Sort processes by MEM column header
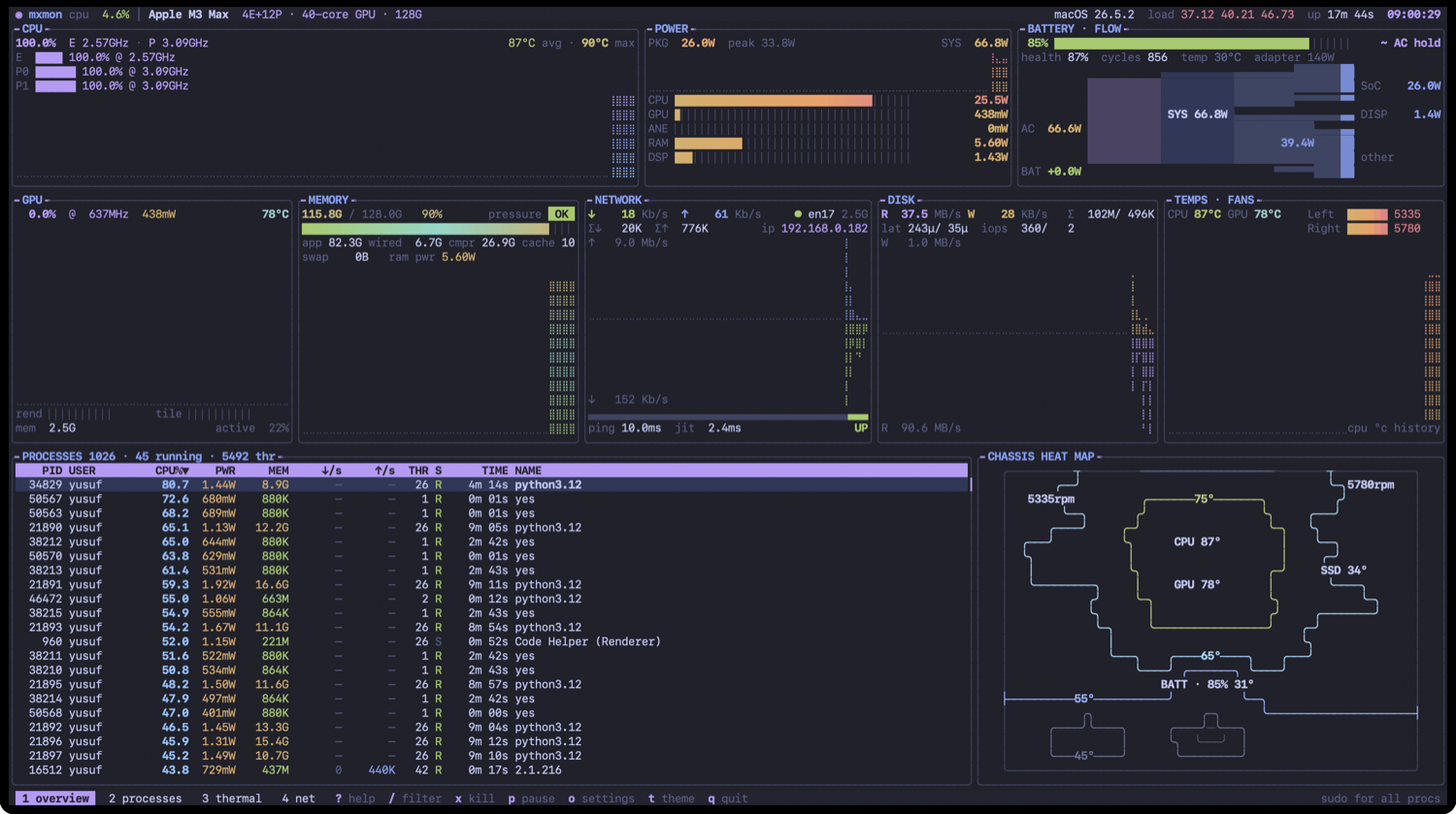Screen dimensions: 1456x814 click(x=278, y=471)
